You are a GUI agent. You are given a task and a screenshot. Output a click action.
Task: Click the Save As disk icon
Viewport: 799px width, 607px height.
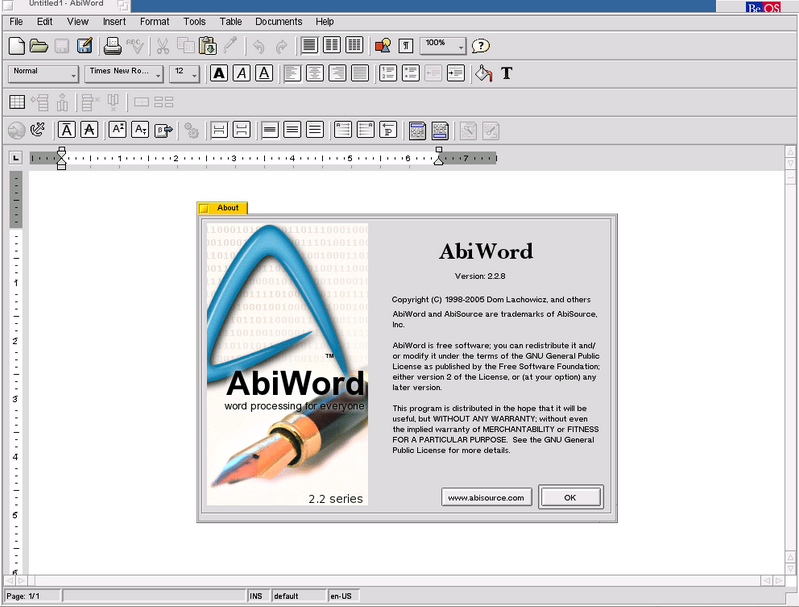[x=85, y=45]
